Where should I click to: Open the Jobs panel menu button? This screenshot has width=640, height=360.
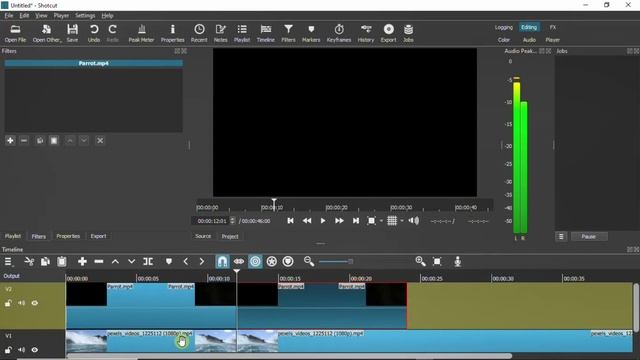(561, 237)
